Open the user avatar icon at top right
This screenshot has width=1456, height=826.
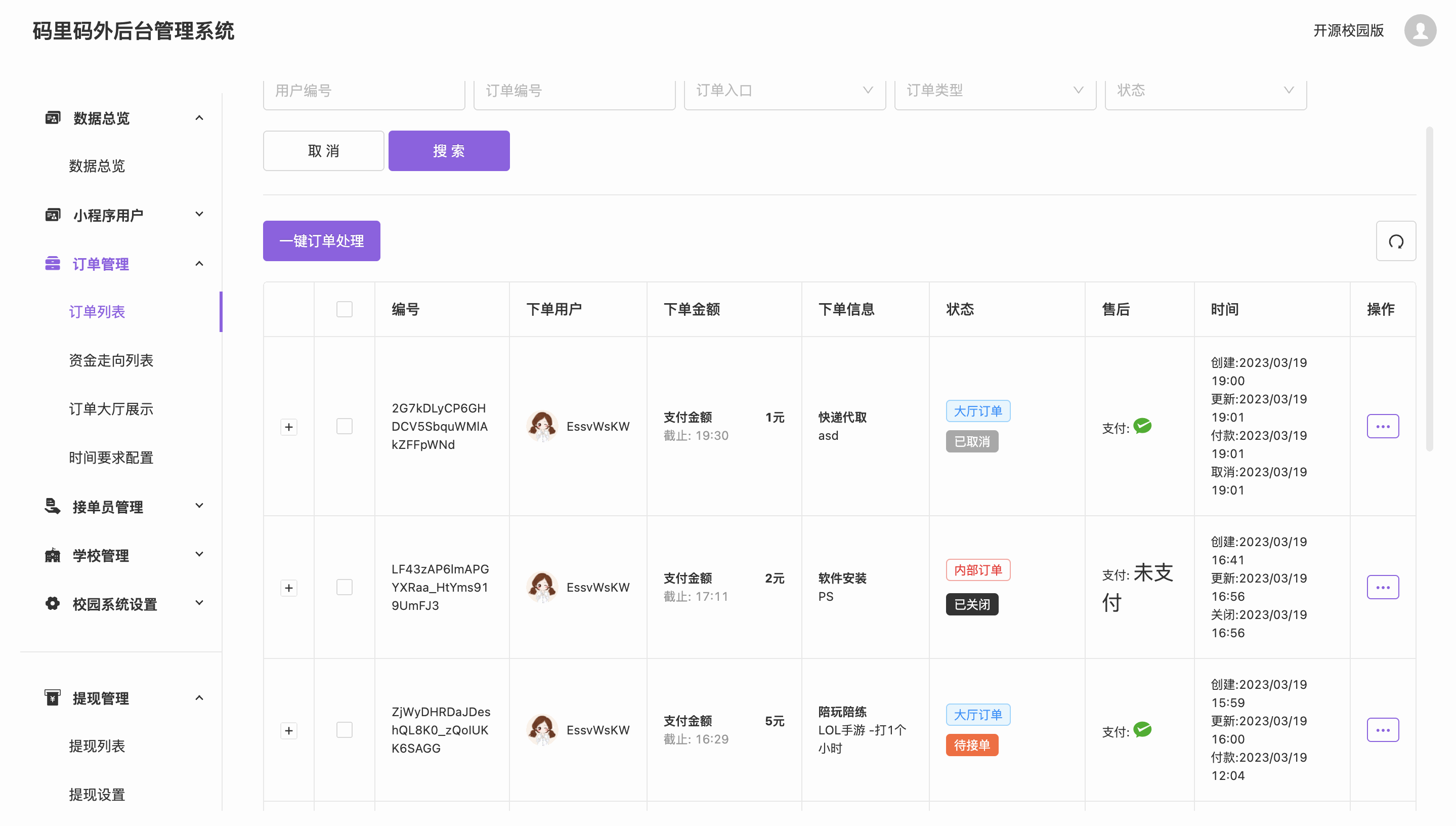[x=1419, y=31]
